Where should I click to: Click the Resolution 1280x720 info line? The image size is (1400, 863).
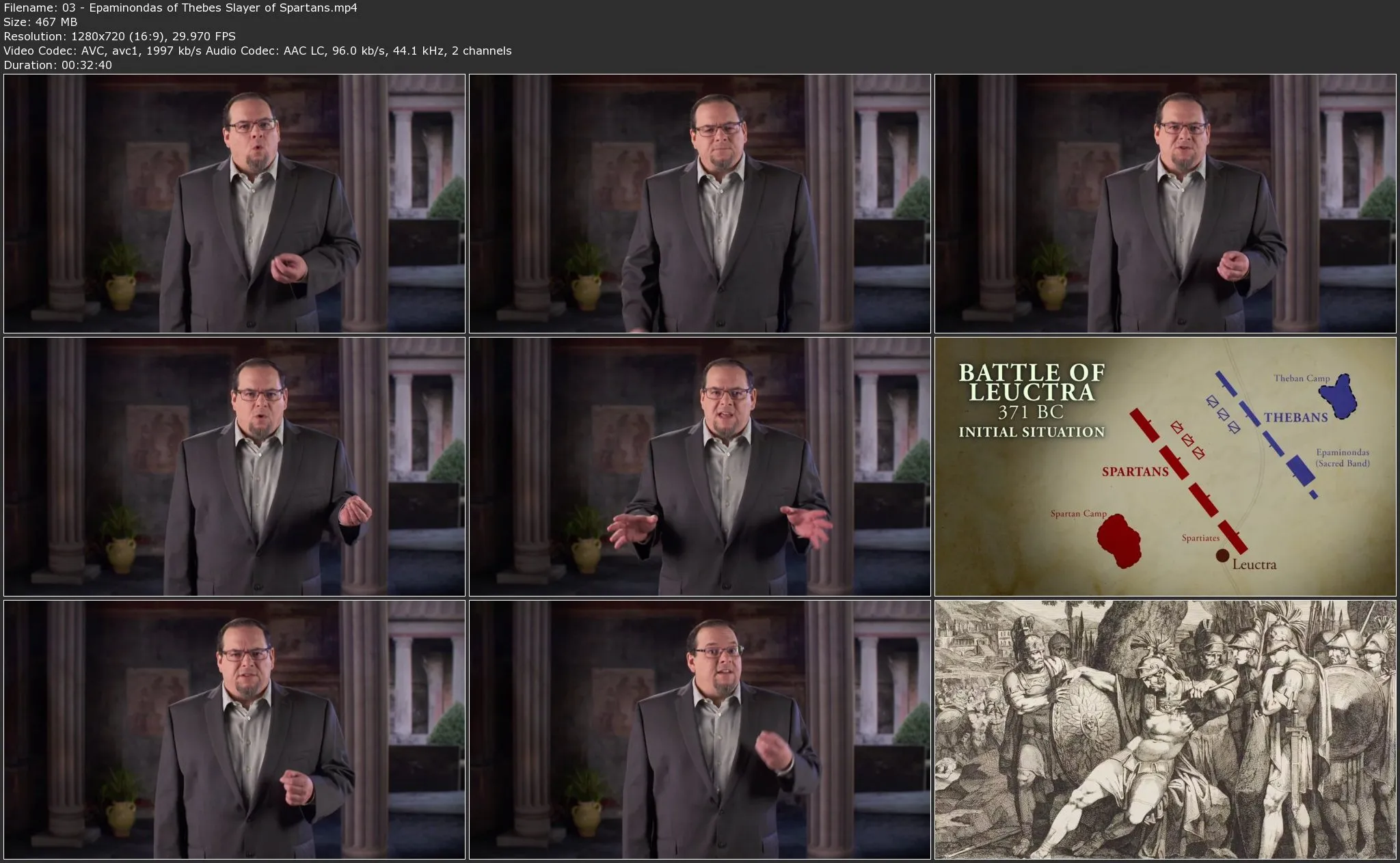(x=120, y=36)
